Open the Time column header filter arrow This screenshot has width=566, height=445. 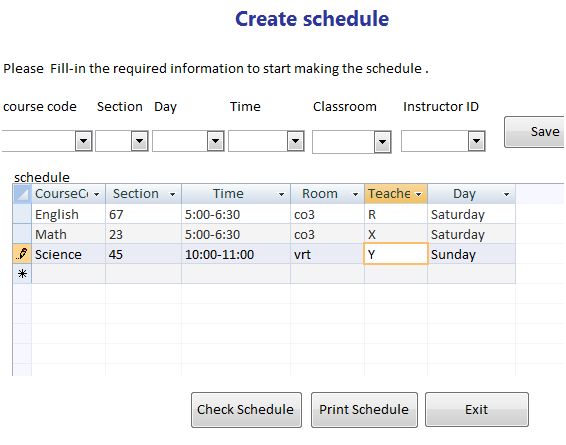pyautogui.click(x=281, y=194)
